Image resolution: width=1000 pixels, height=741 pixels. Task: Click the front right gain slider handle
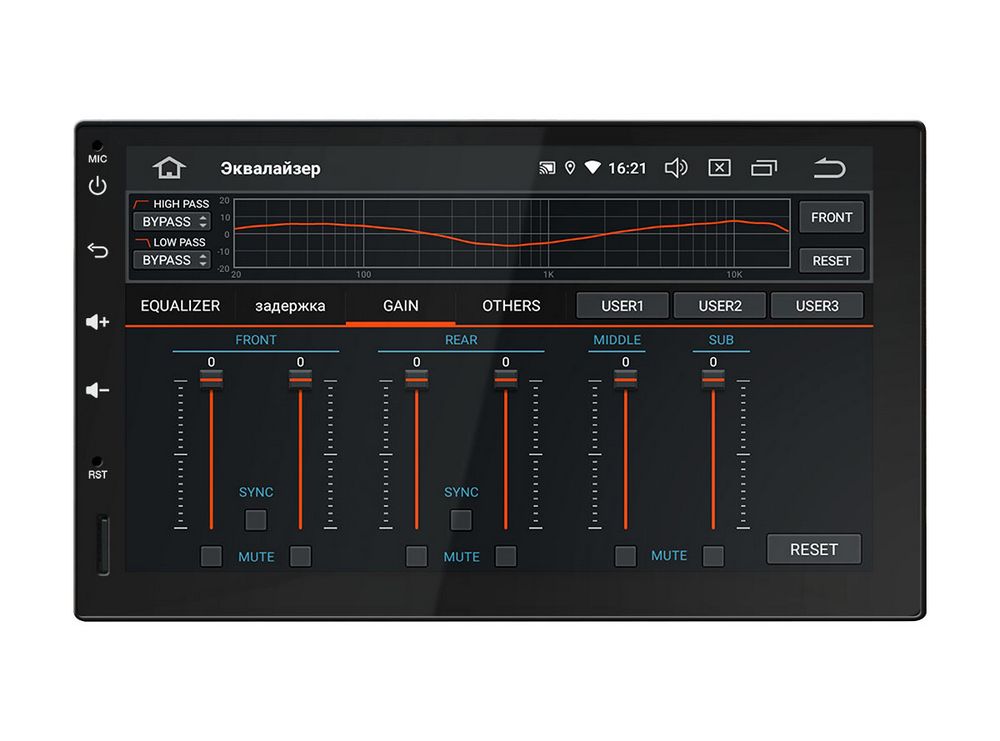tap(300, 380)
